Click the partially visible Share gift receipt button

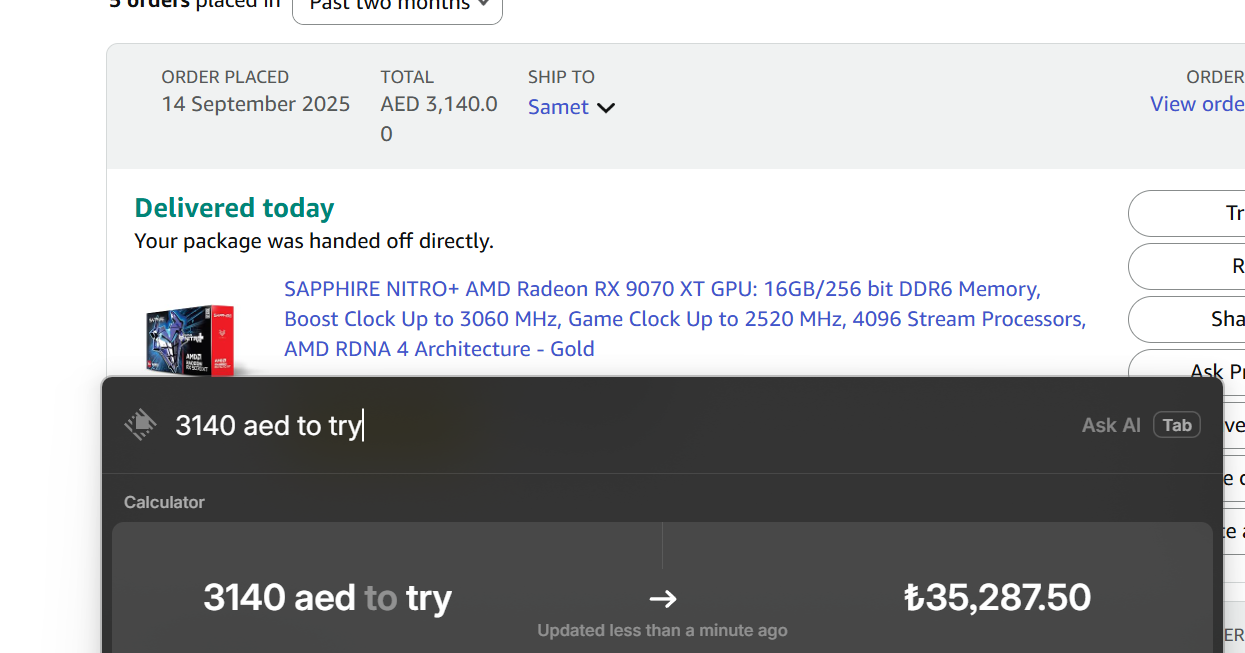point(1187,319)
